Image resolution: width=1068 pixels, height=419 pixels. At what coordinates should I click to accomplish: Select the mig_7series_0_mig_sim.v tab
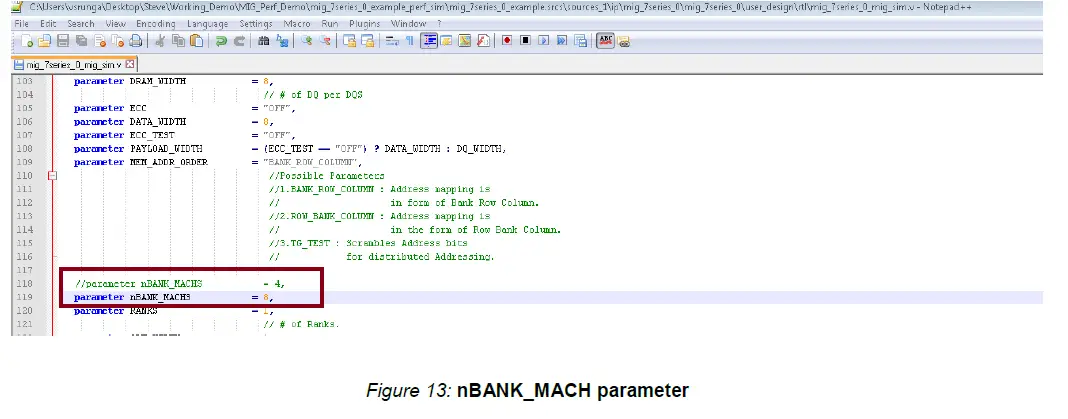(x=74, y=65)
